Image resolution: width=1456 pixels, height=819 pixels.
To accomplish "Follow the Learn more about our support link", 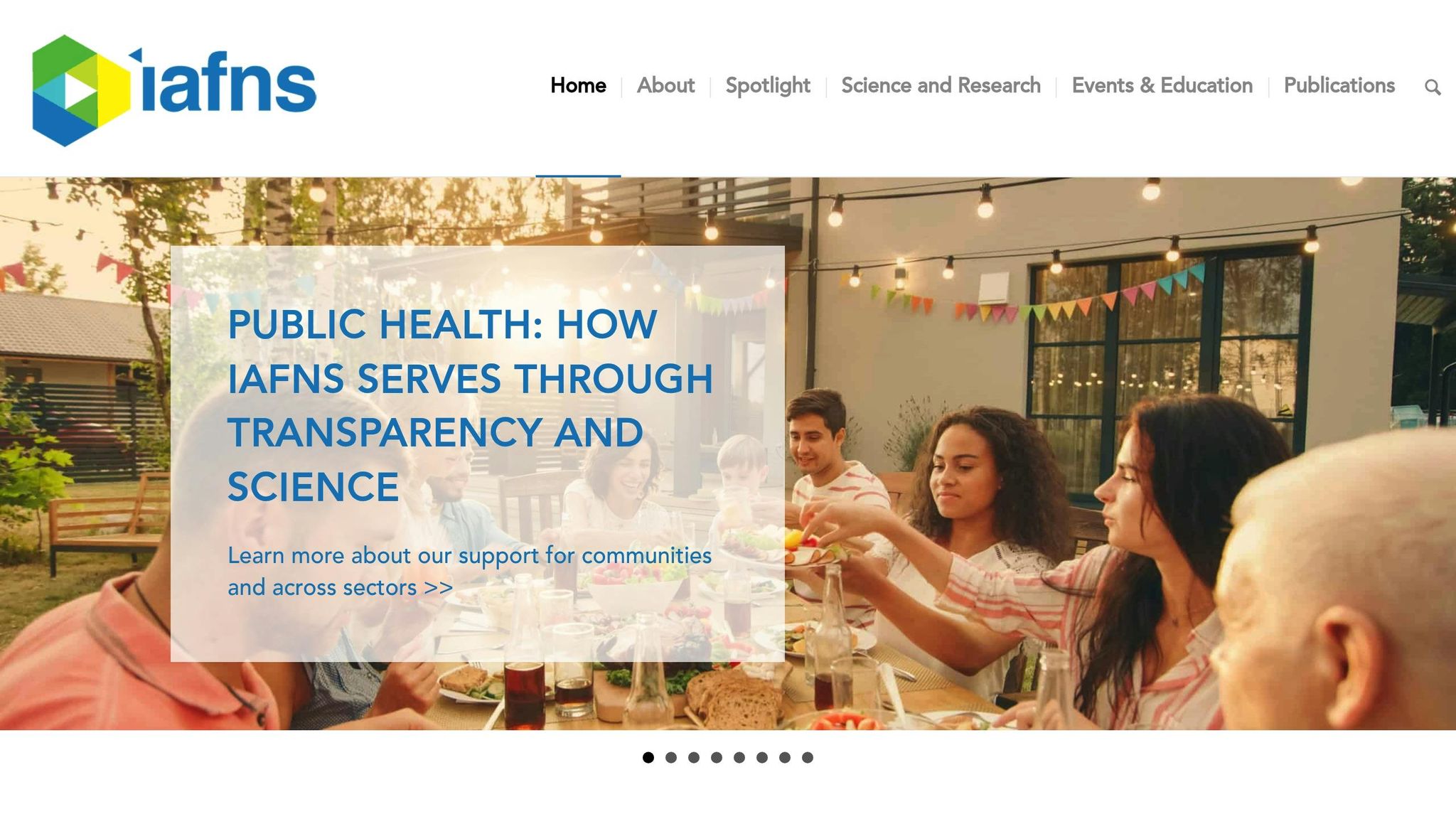I will [x=469, y=571].
